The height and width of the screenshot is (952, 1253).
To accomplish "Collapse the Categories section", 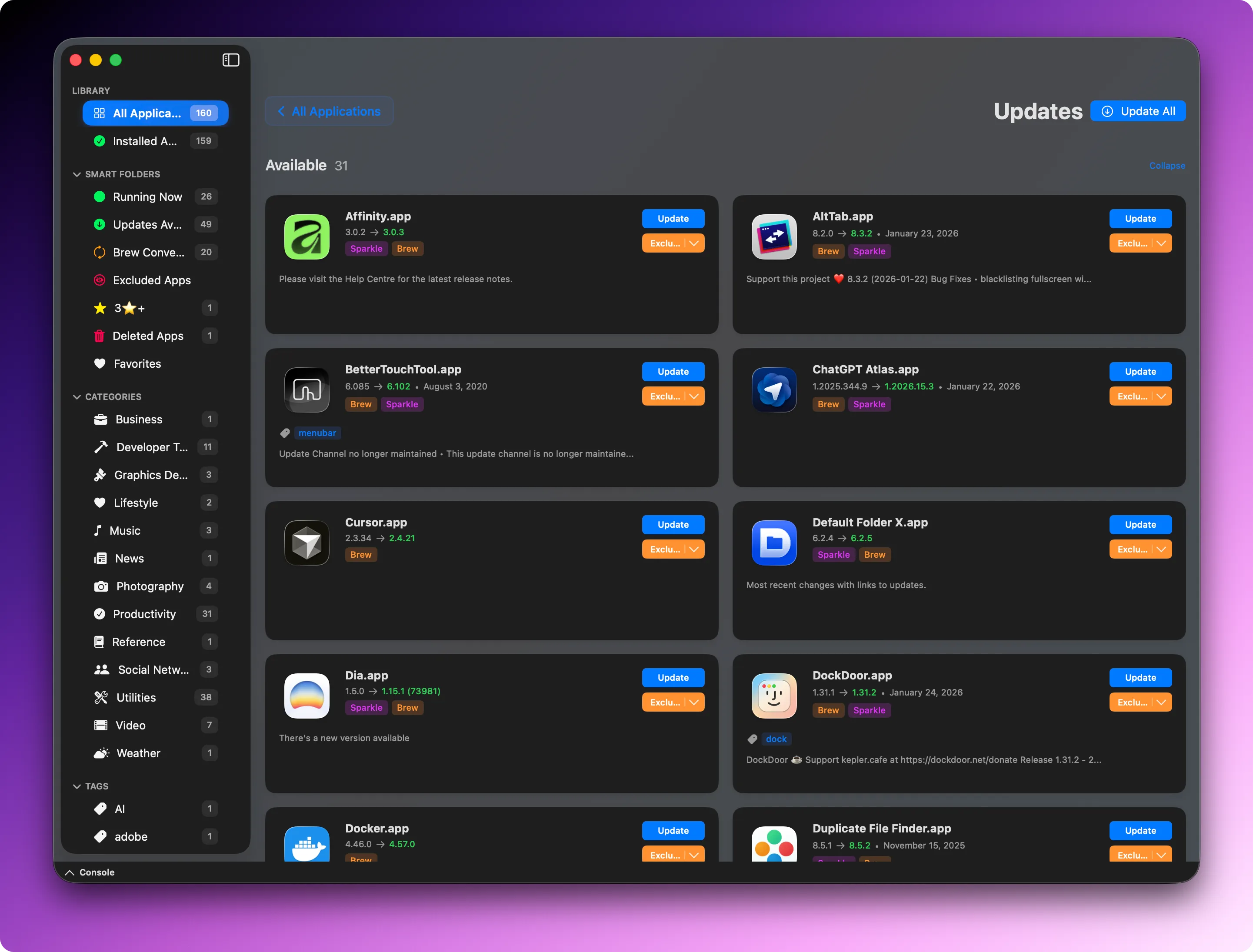I will tap(77, 396).
